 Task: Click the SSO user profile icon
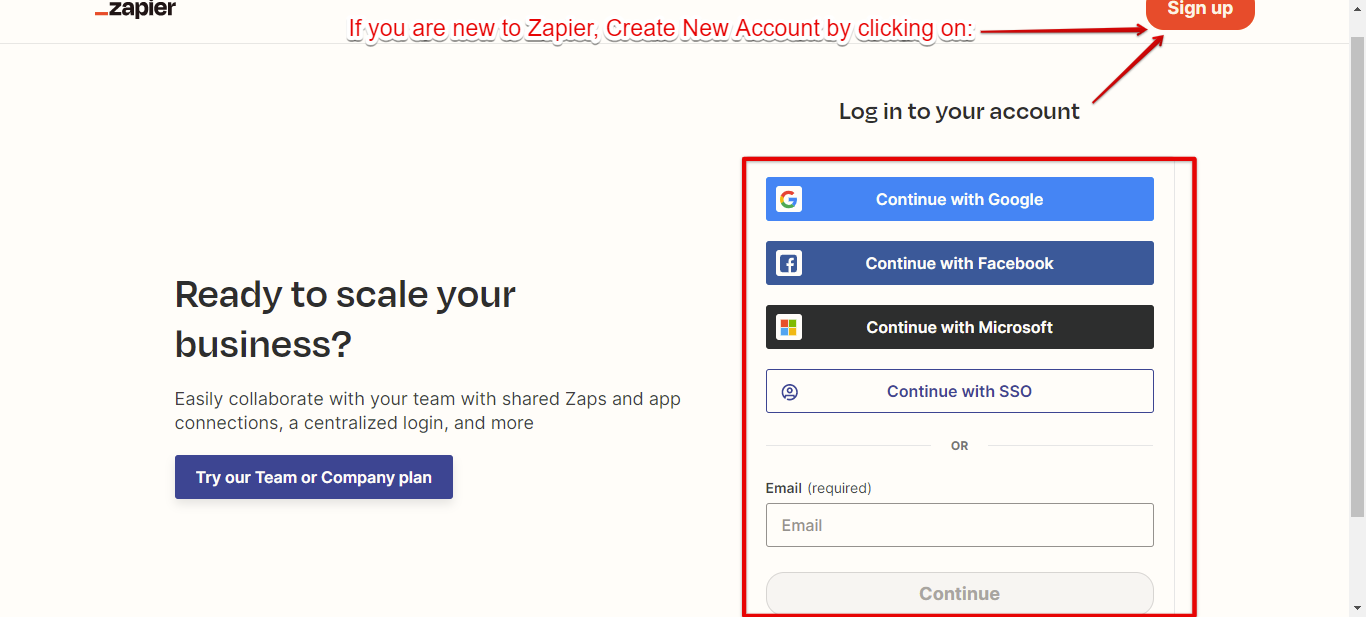click(790, 391)
